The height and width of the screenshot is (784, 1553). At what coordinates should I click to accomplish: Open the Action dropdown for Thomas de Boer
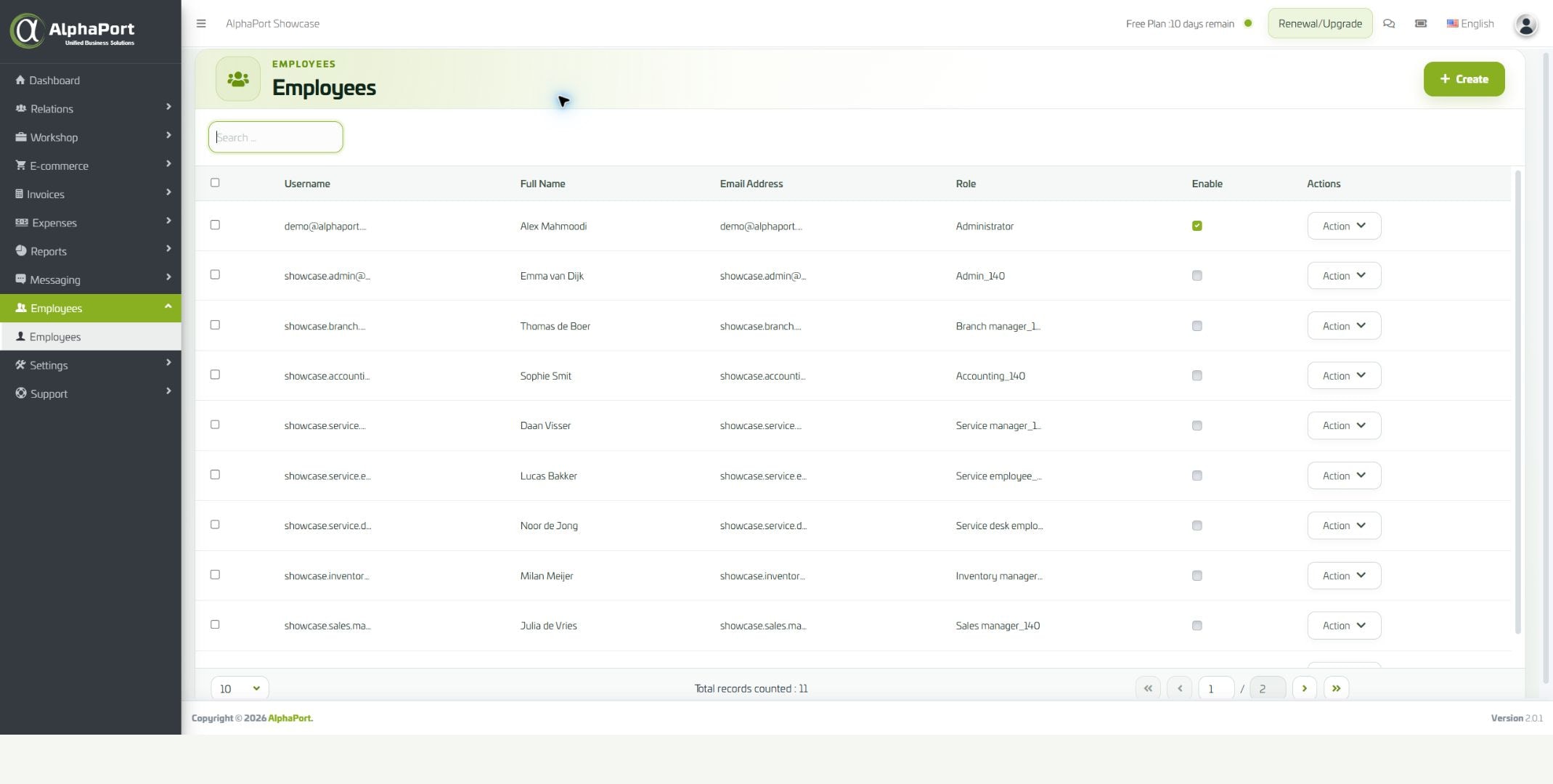point(1344,326)
